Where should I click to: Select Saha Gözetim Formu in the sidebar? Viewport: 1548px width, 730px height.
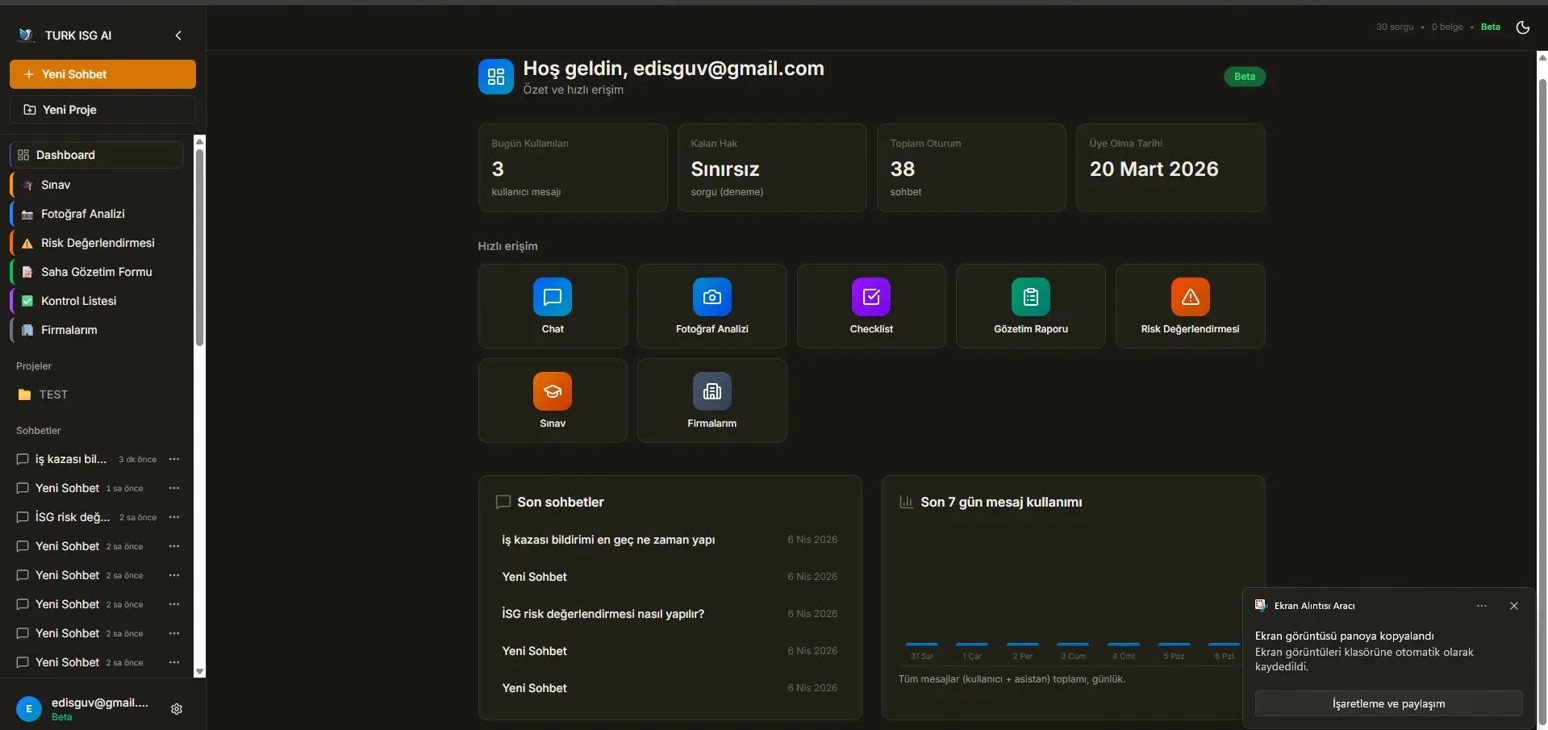pos(95,271)
